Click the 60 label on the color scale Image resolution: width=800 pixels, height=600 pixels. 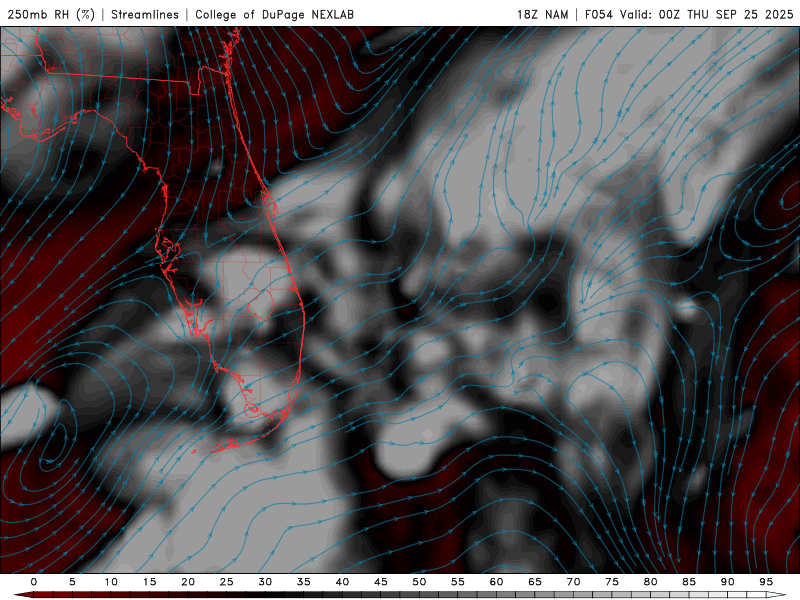click(x=496, y=582)
